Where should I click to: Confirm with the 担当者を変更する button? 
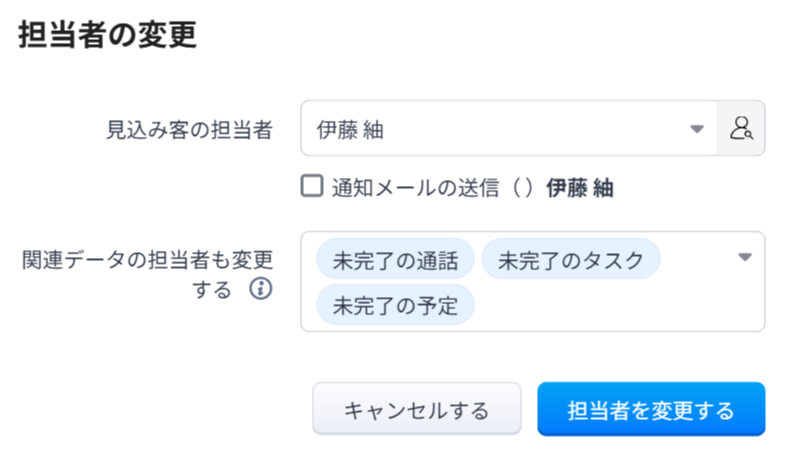(x=651, y=409)
